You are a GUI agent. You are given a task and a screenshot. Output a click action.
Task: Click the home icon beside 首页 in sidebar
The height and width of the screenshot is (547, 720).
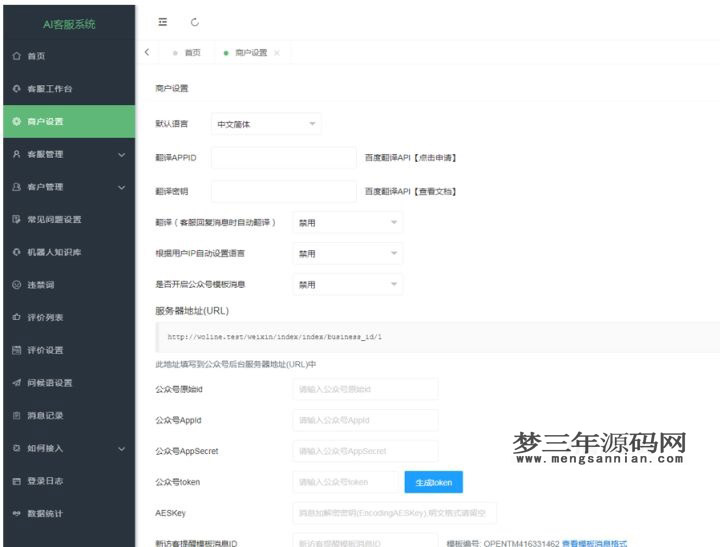17,56
